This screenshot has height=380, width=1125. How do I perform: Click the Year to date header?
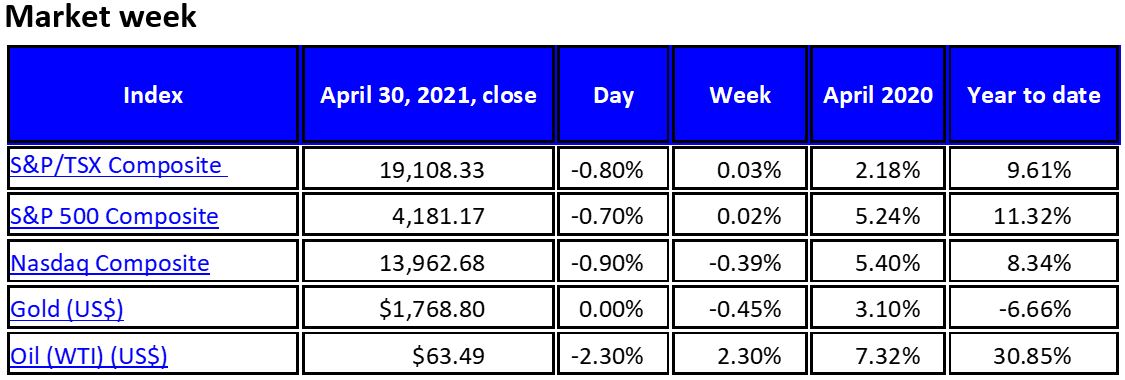(1033, 95)
